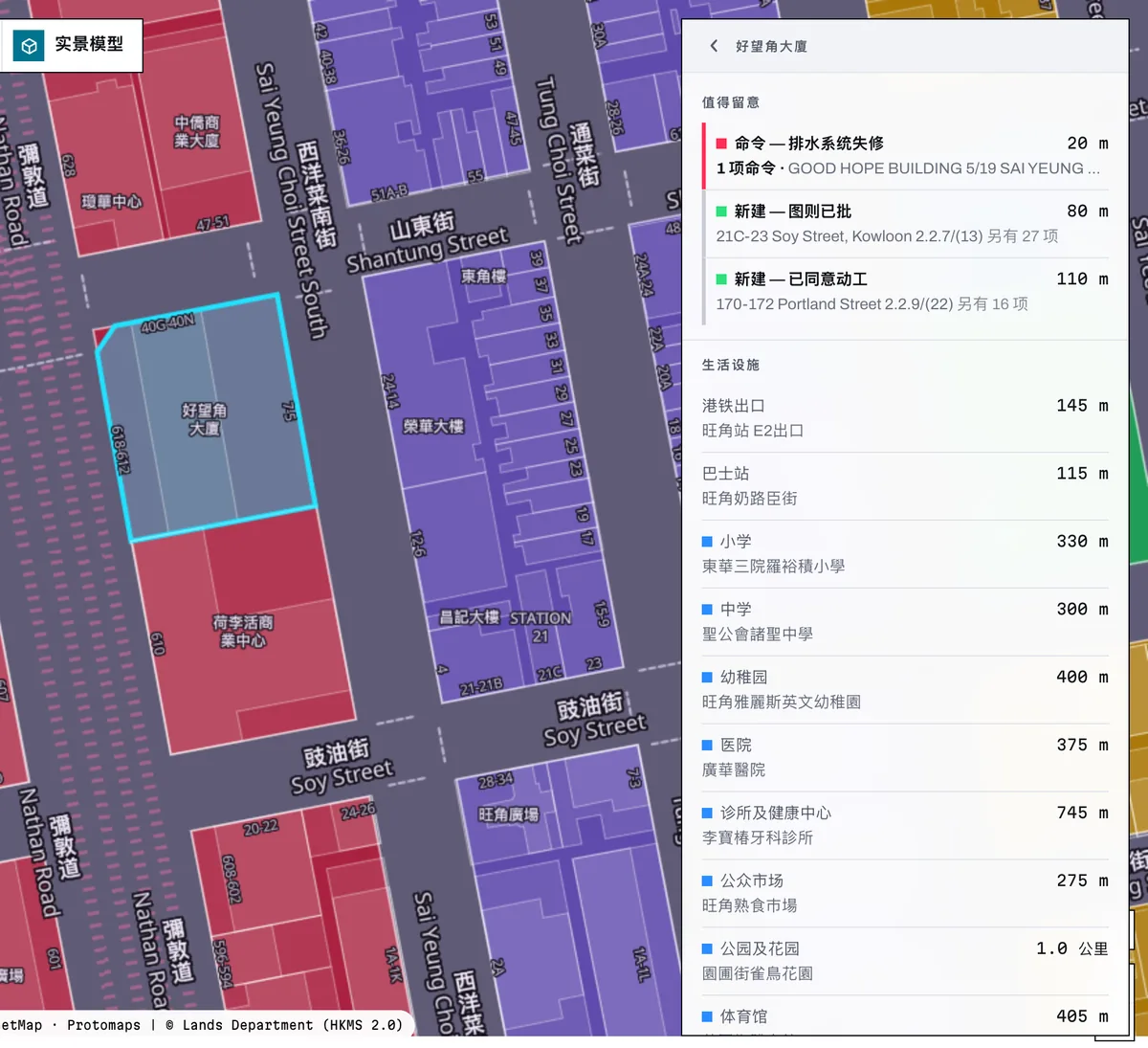Click the blue marker beside 公园及花园

pyautogui.click(x=707, y=949)
